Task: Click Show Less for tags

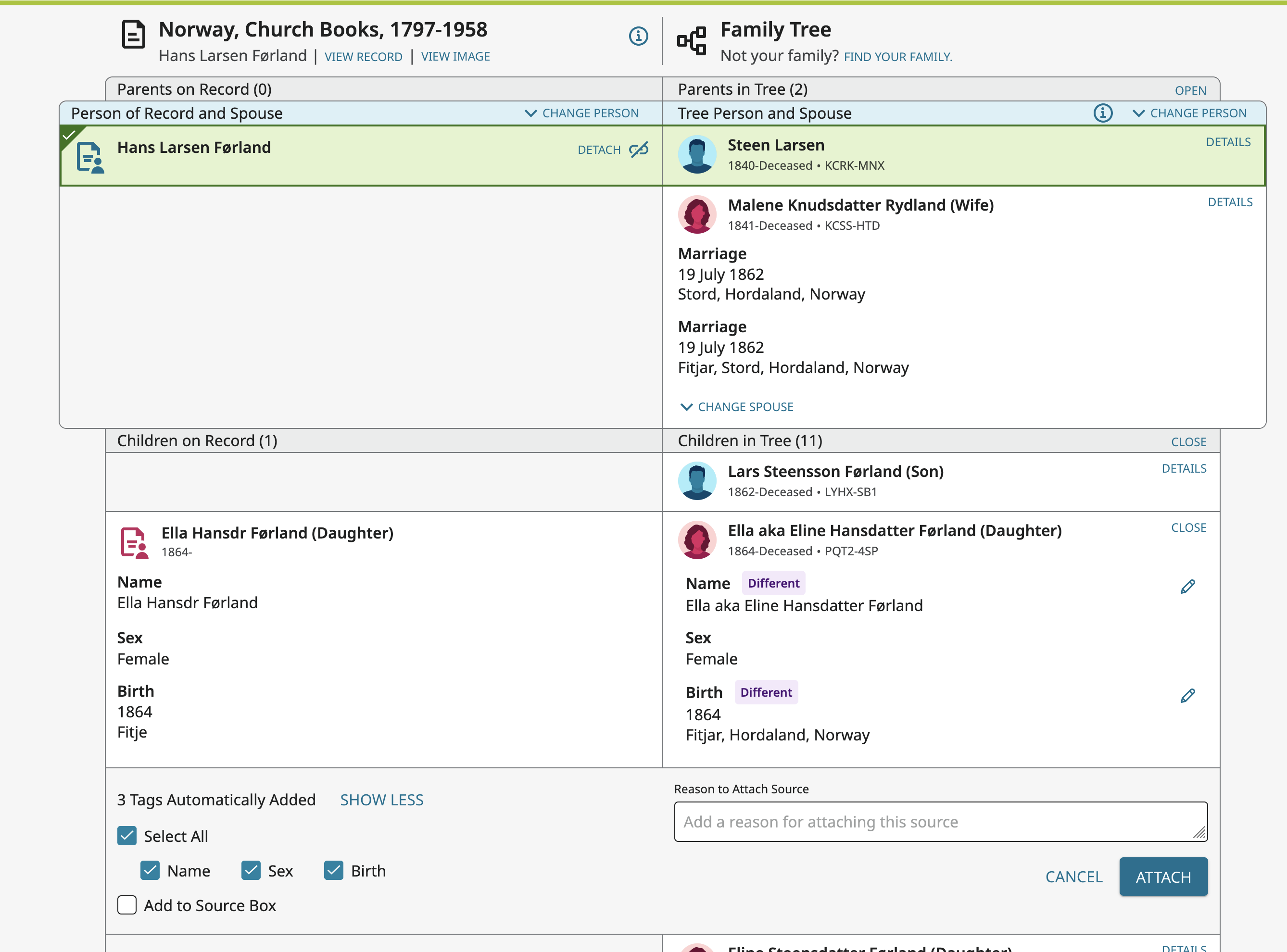Action: click(381, 800)
